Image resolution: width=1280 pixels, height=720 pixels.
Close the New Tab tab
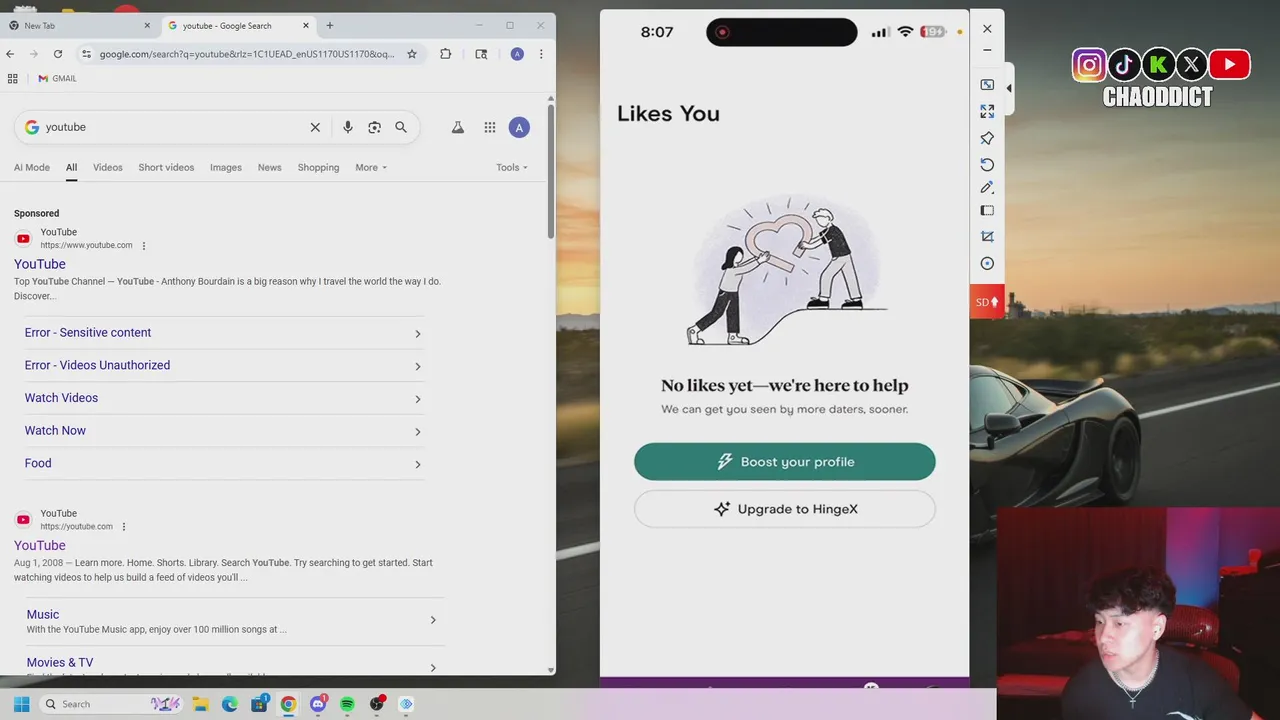148,25
